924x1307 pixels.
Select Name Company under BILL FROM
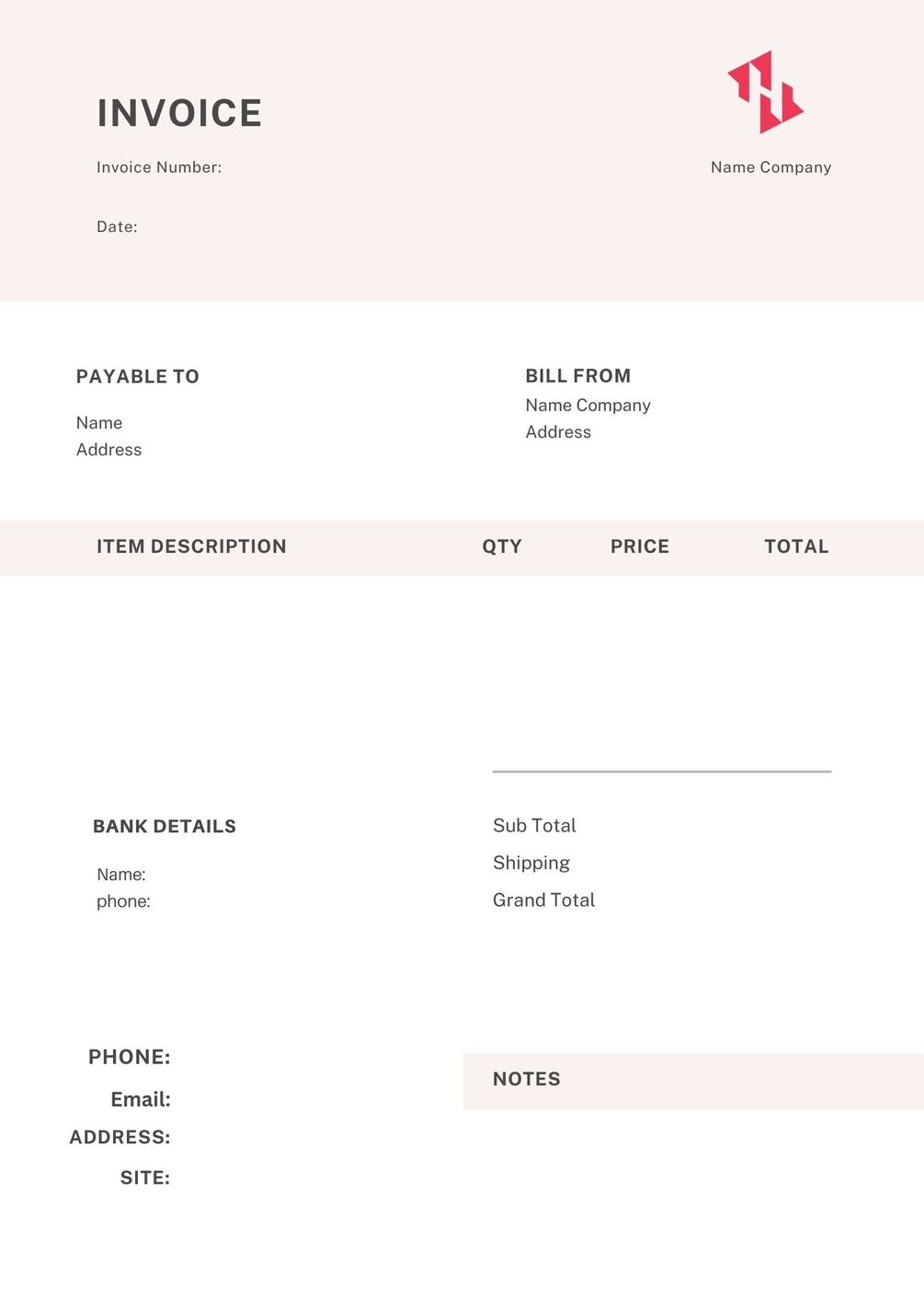(587, 406)
